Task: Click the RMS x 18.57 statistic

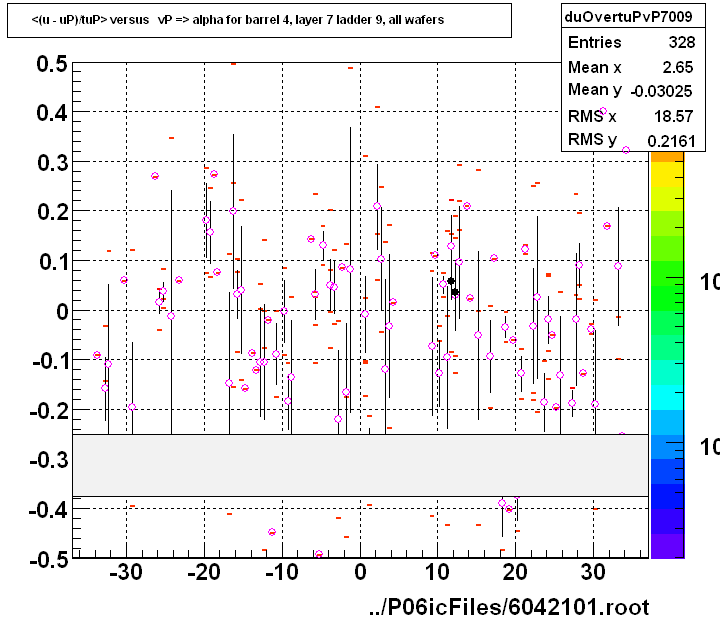Action: point(630,116)
